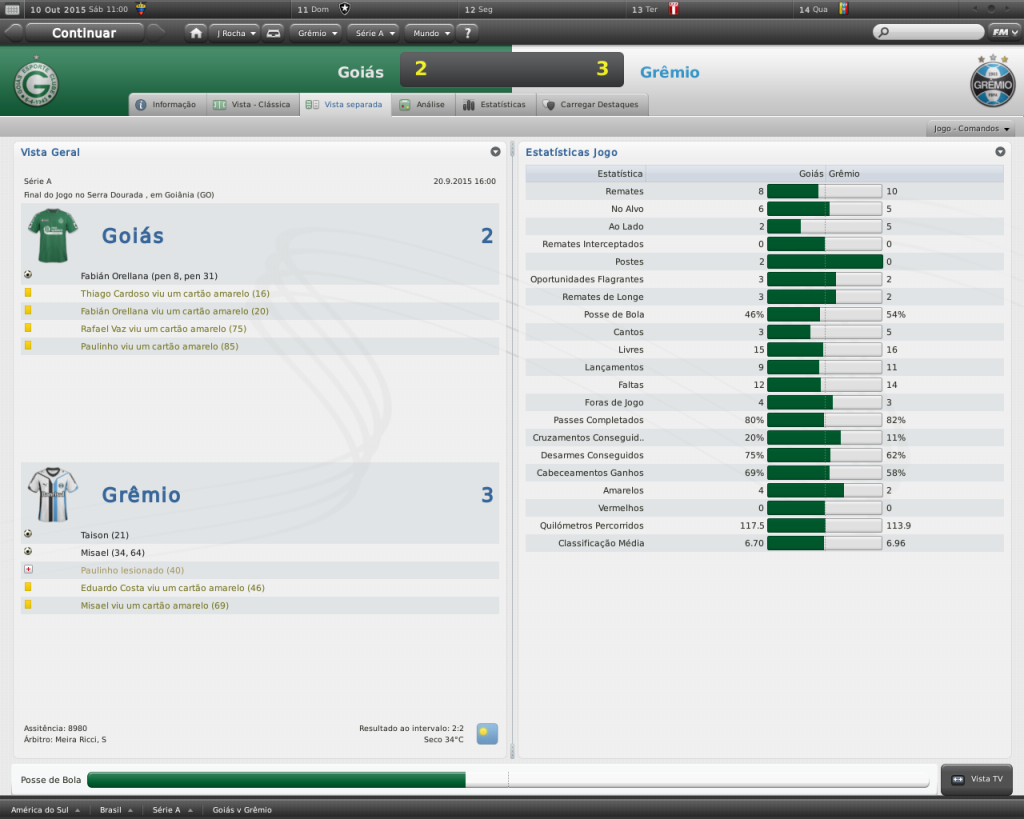Viewport: 1024px width, 819px height.
Task: Open the calendar icon beside the date
Action: pyautogui.click(x=12, y=9)
